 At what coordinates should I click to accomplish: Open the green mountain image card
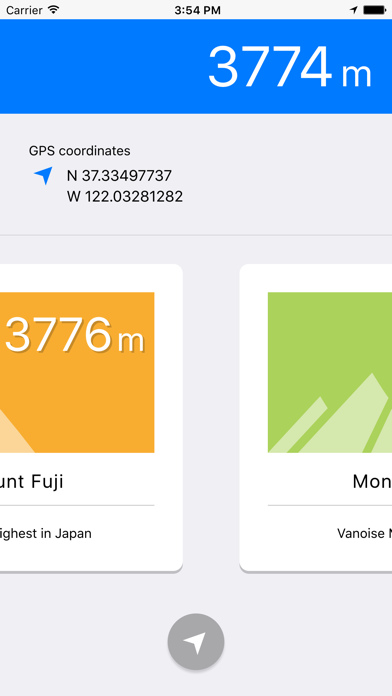point(330,372)
